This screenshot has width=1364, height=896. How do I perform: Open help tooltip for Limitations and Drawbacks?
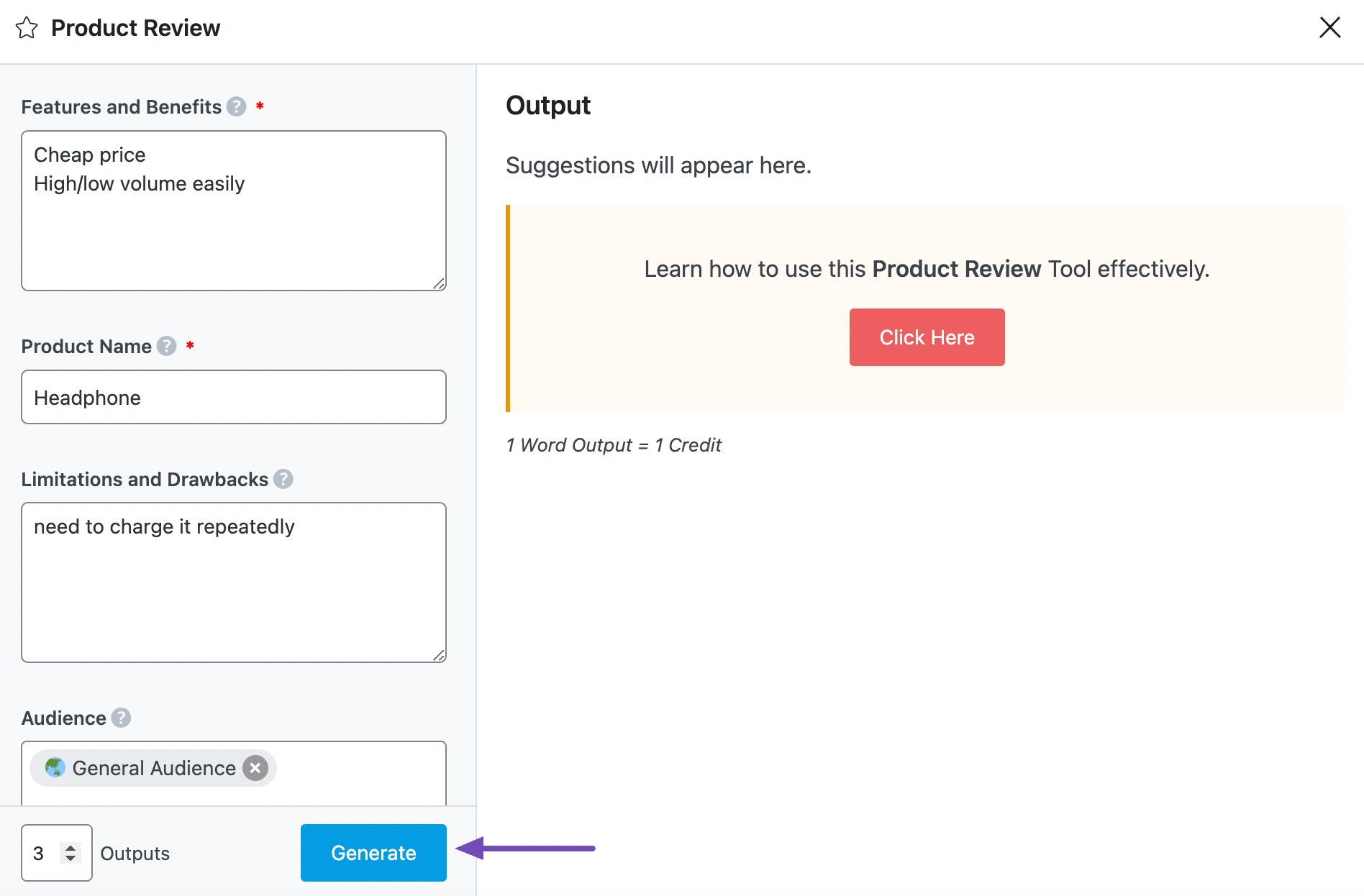[282, 479]
